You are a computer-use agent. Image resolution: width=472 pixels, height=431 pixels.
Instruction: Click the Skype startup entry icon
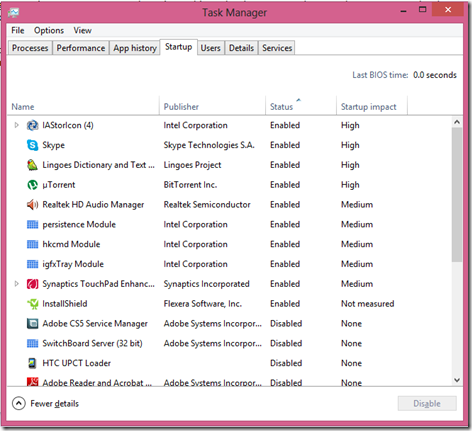(32, 145)
